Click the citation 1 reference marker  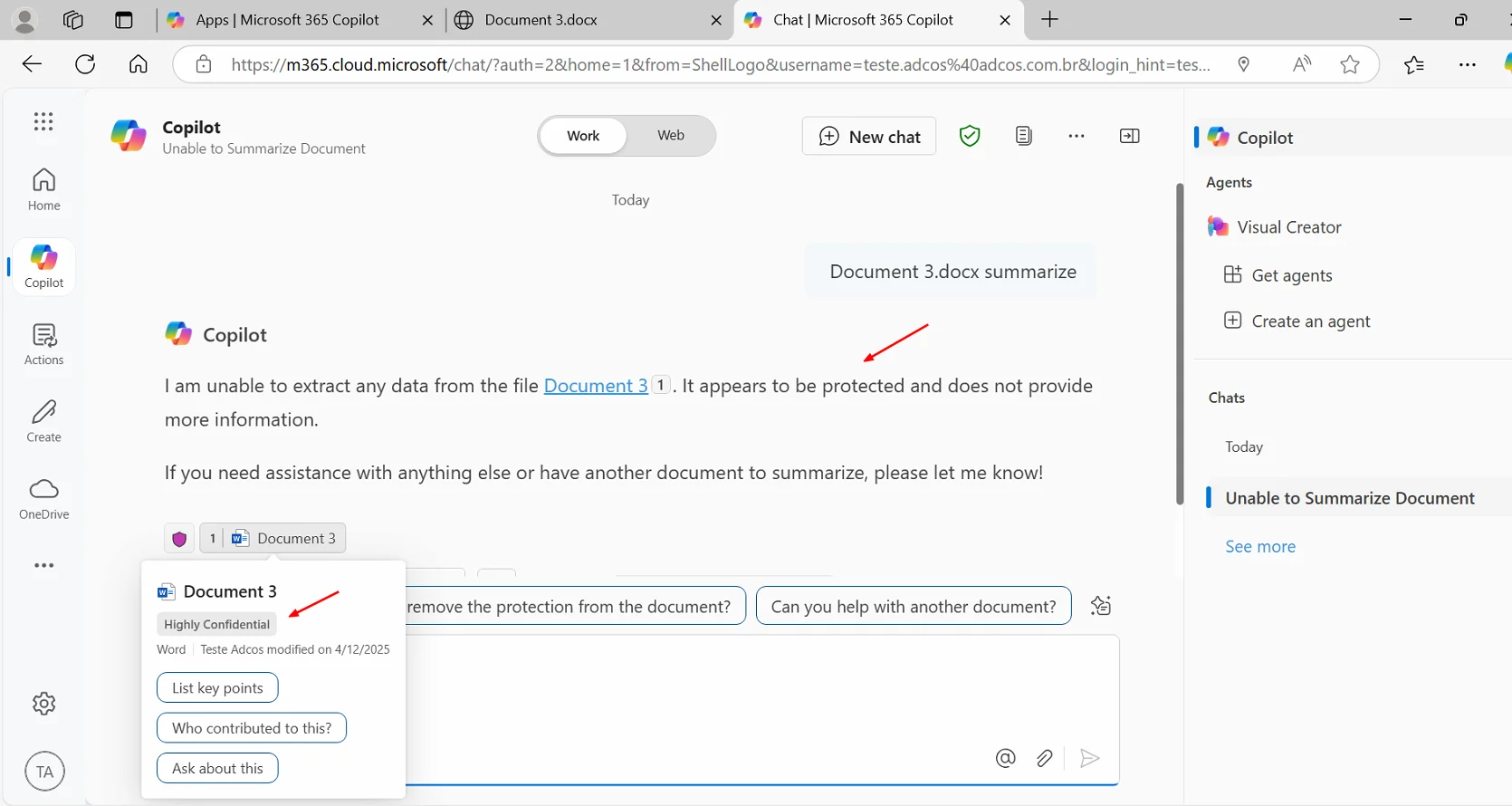(661, 385)
